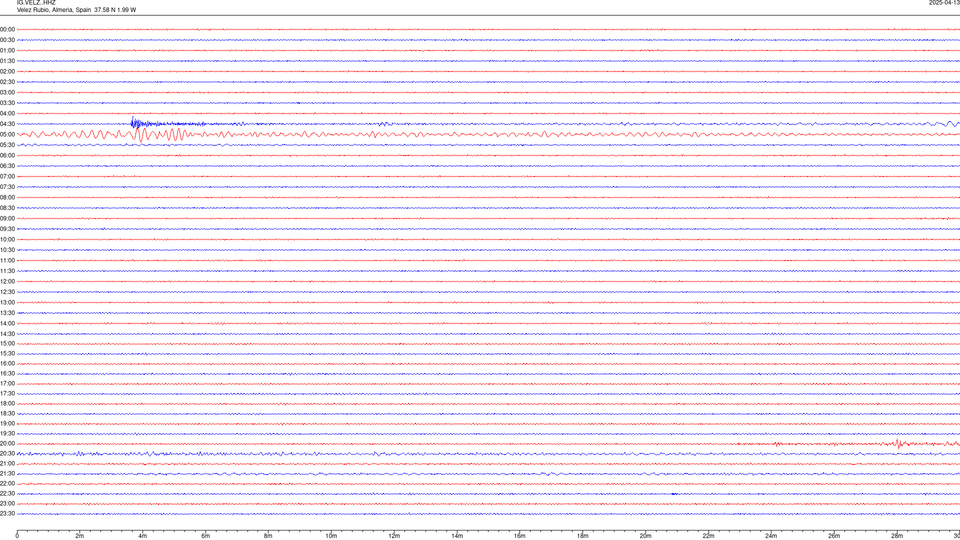Select the 07:00 time row label
The image size is (960, 540).
7,177
